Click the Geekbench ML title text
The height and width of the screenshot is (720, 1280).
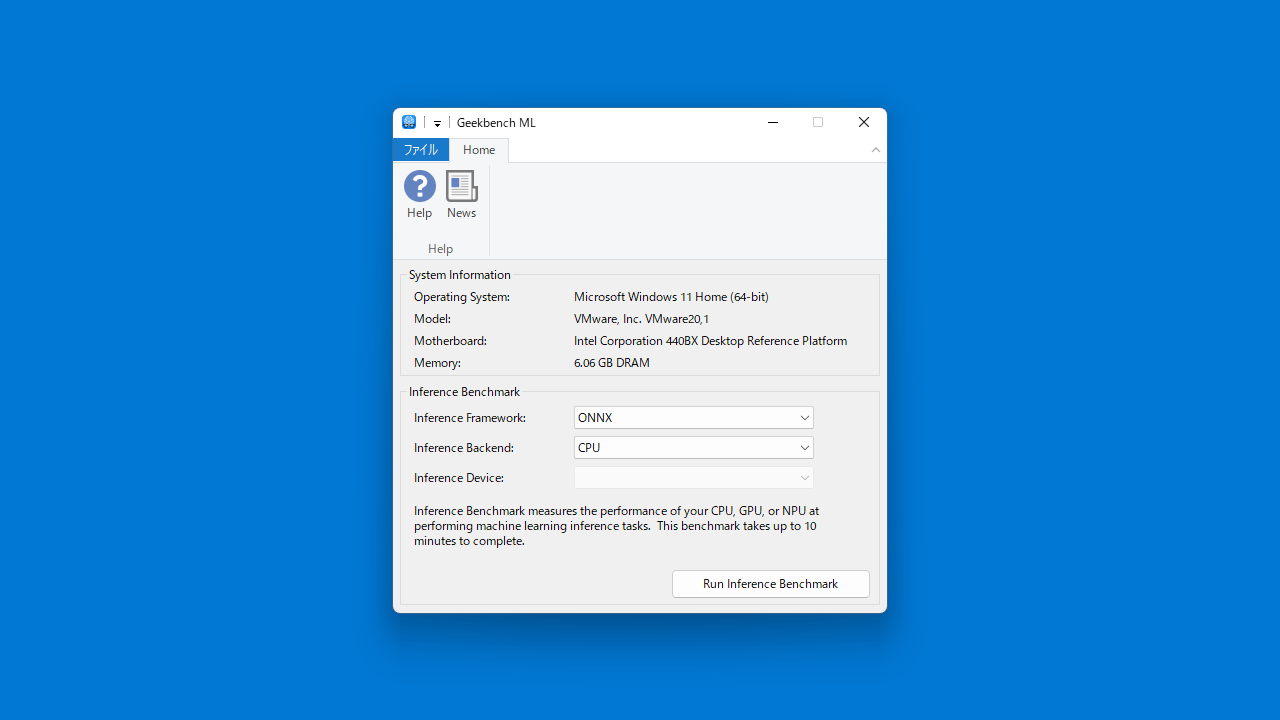point(496,123)
